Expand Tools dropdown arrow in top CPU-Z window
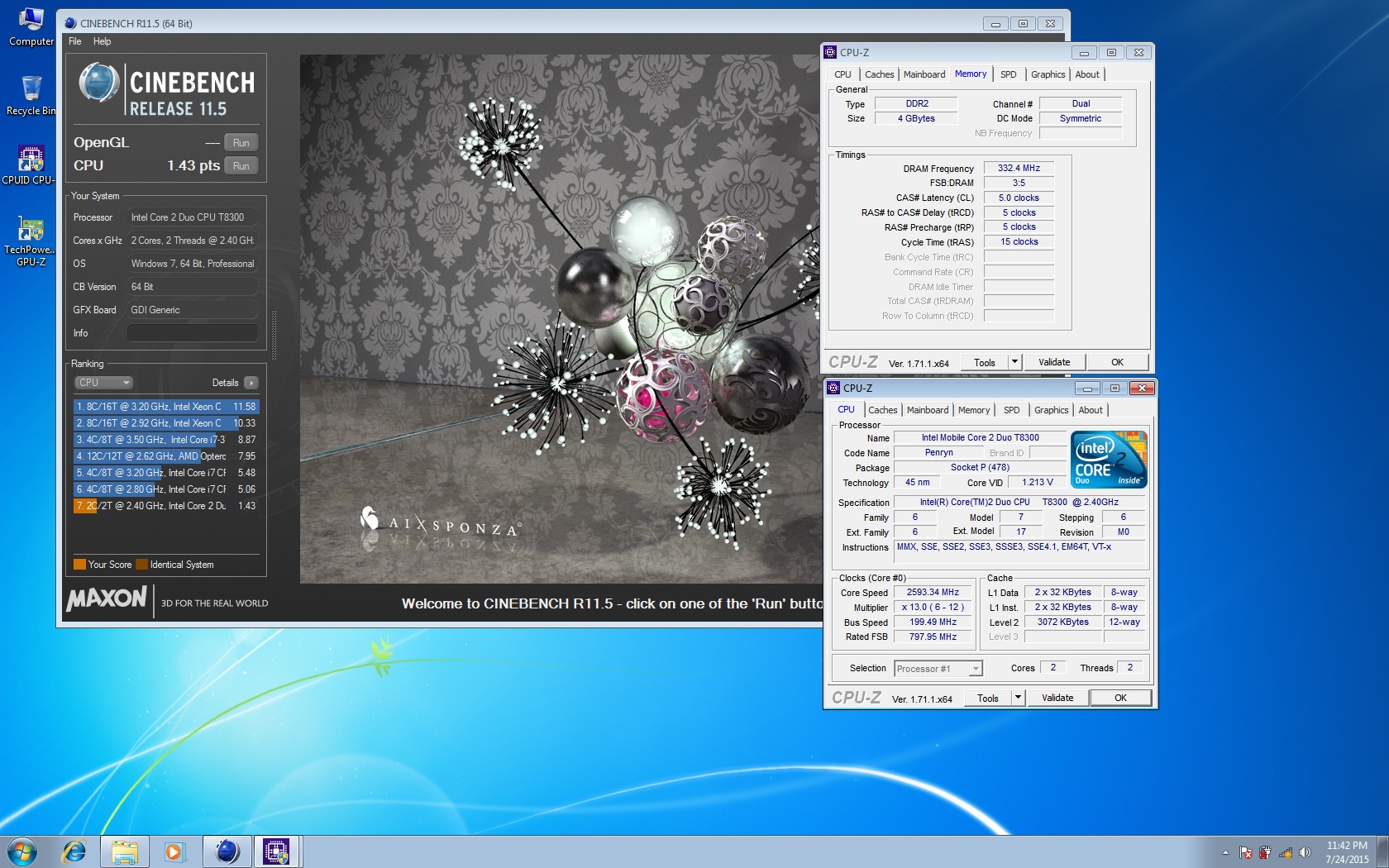The image size is (1389, 868). pos(1015,362)
